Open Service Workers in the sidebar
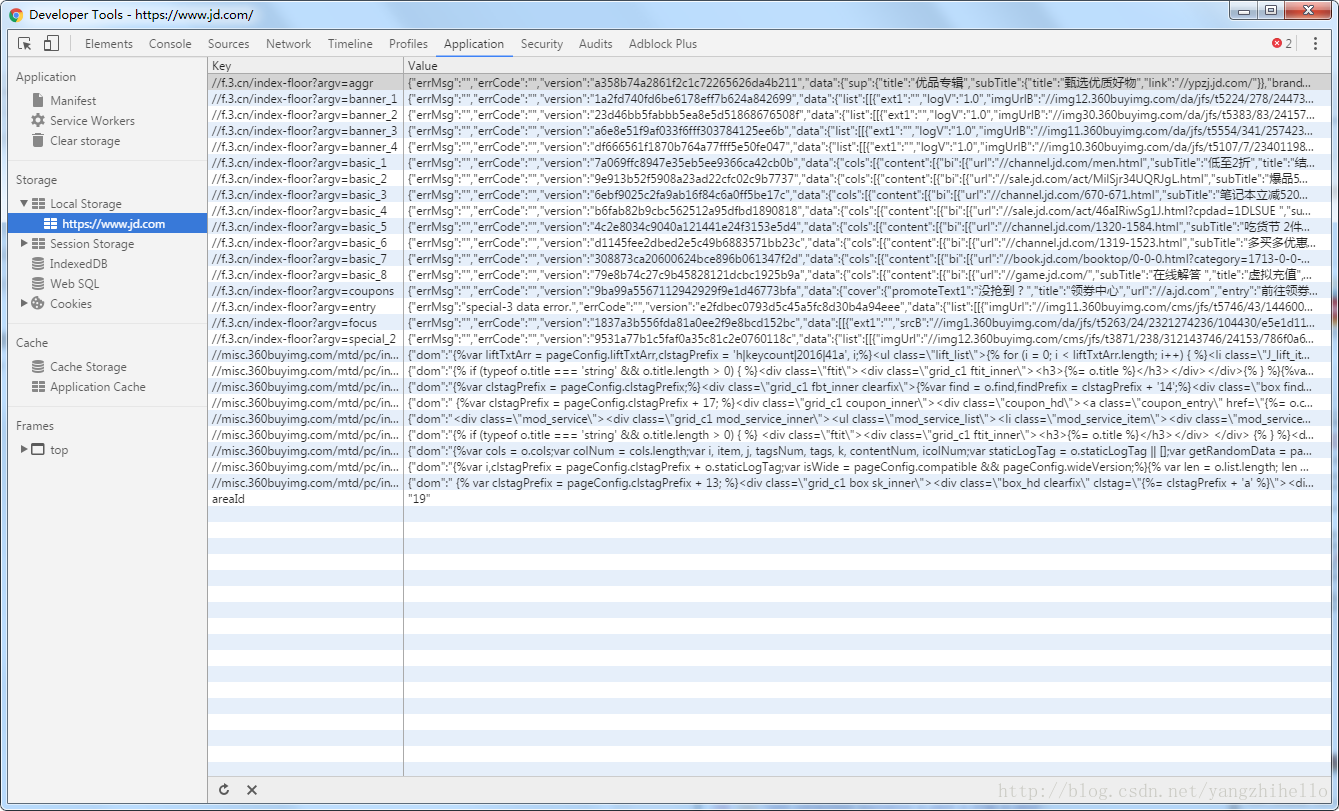 [92, 121]
